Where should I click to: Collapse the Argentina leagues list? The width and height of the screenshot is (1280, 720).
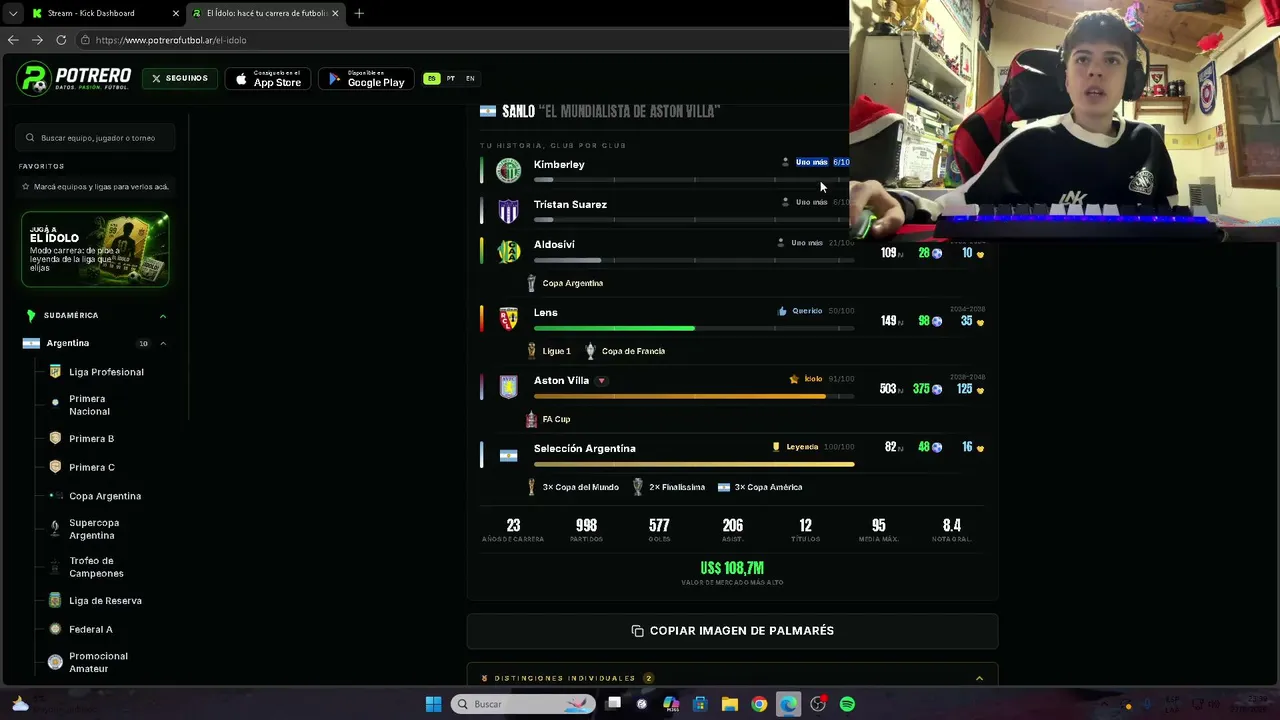pos(163,344)
